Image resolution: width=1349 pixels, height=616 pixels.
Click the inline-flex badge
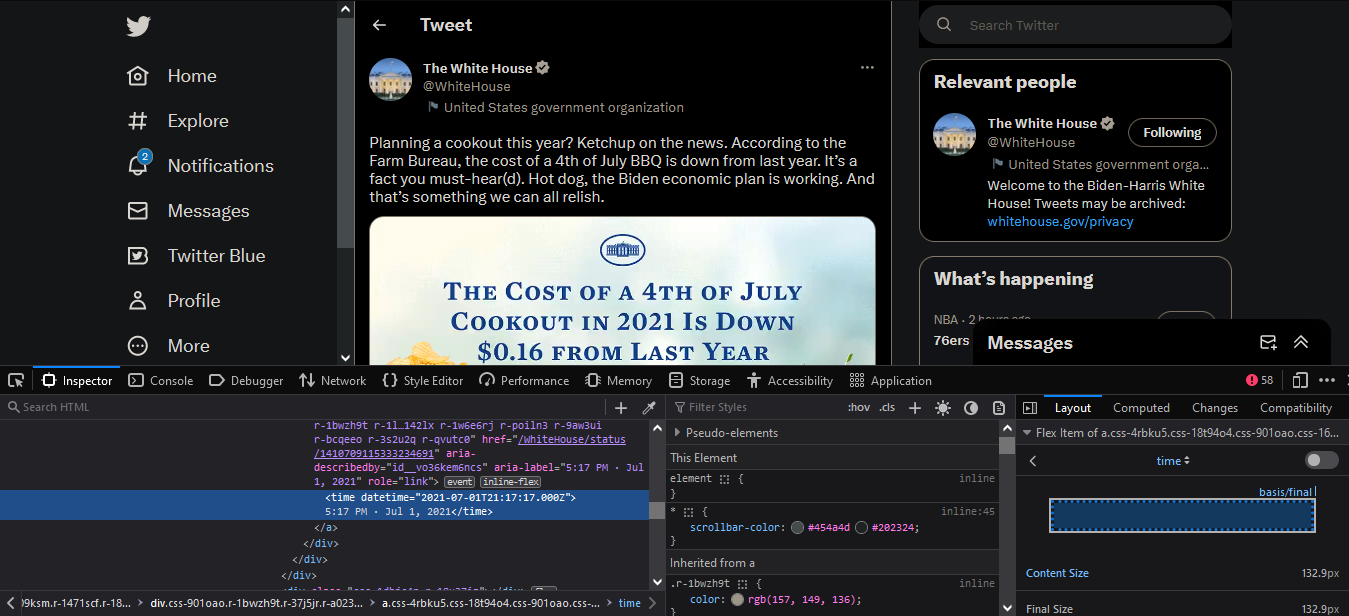511,482
